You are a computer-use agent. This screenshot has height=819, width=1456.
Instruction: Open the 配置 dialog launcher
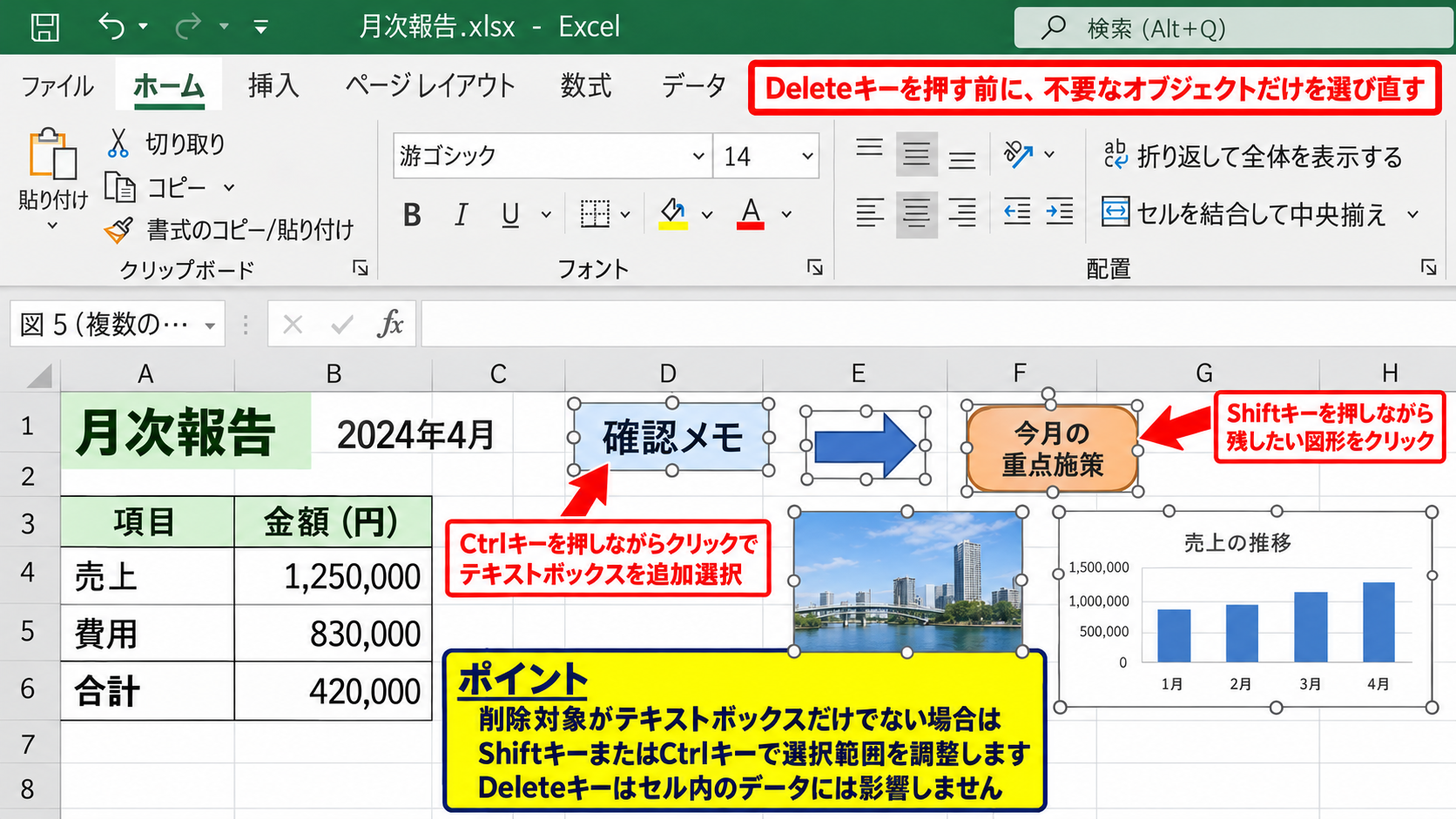[x=1429, y=267]
